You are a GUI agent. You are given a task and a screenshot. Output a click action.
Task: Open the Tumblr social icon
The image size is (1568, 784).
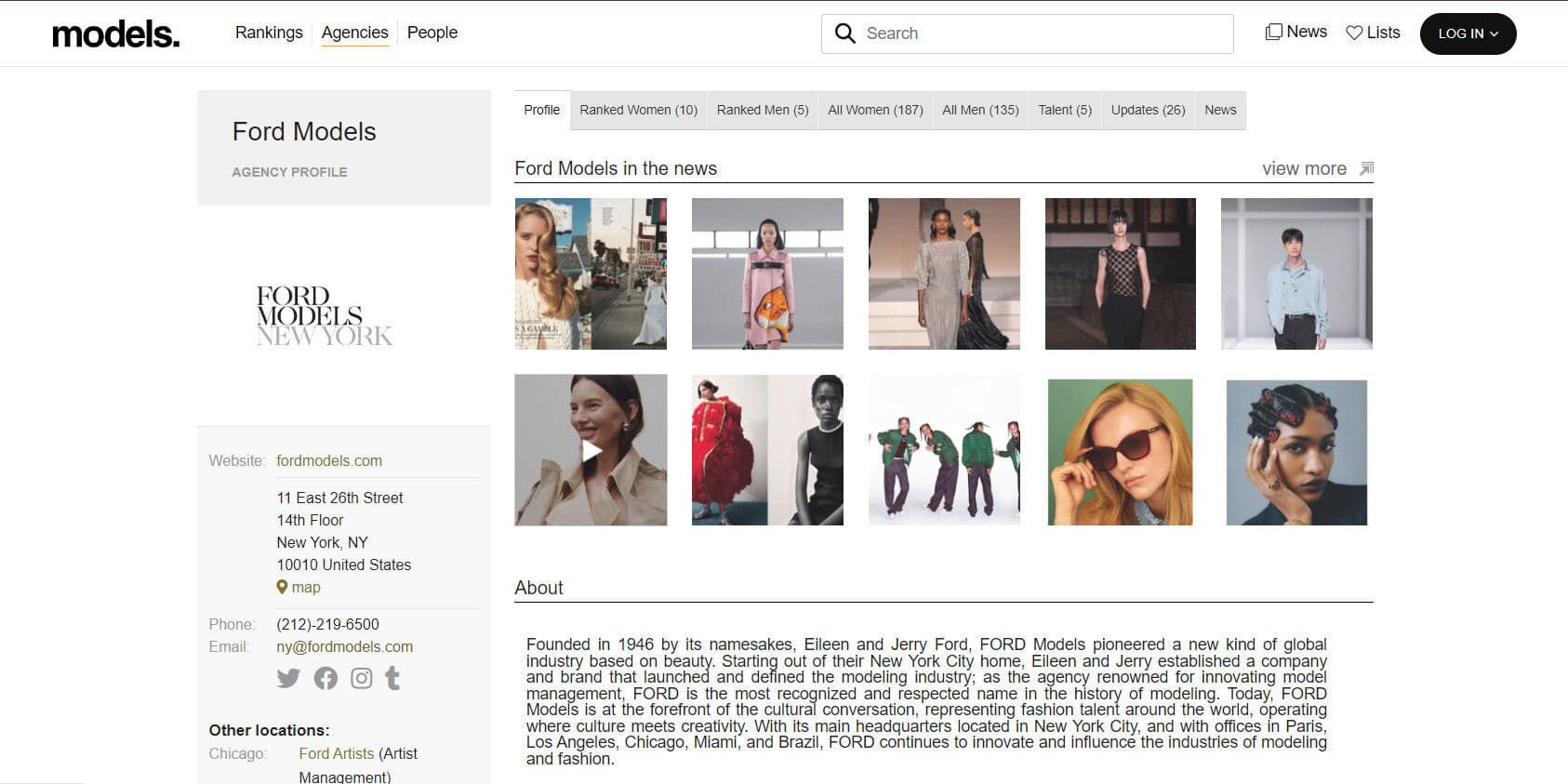tap(392, 678)
